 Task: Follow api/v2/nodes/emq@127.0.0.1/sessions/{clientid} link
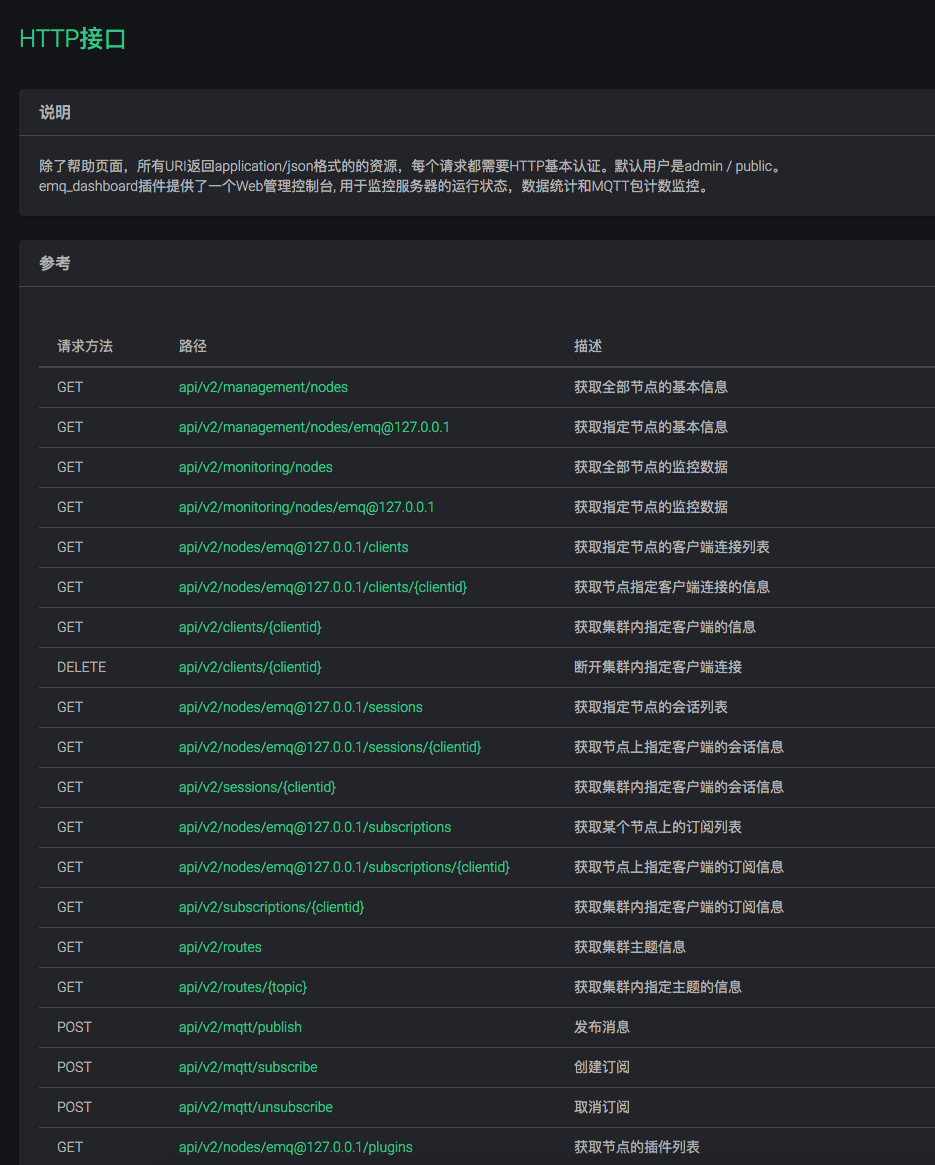click(330, 747)
